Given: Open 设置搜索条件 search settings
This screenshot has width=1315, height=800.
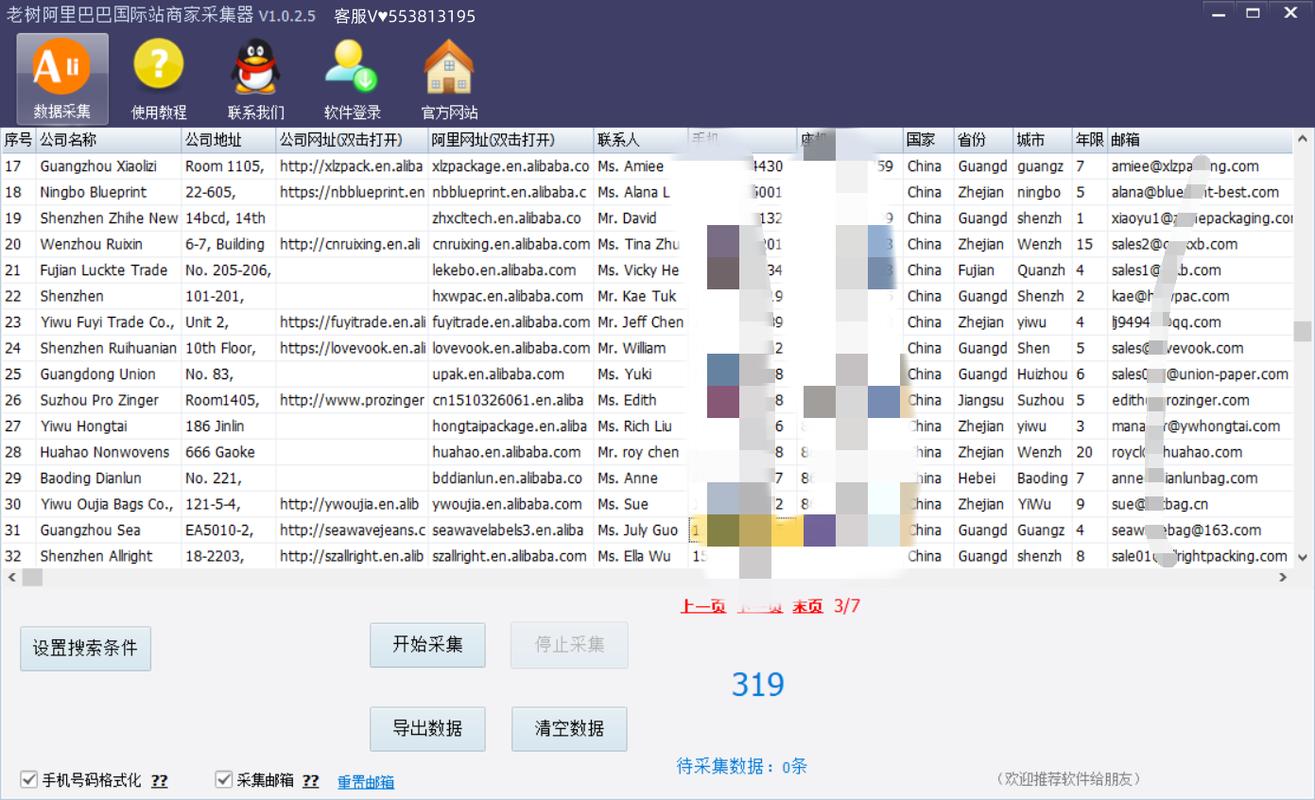Looking at the screenshot, I should click(x=85, y=649).
